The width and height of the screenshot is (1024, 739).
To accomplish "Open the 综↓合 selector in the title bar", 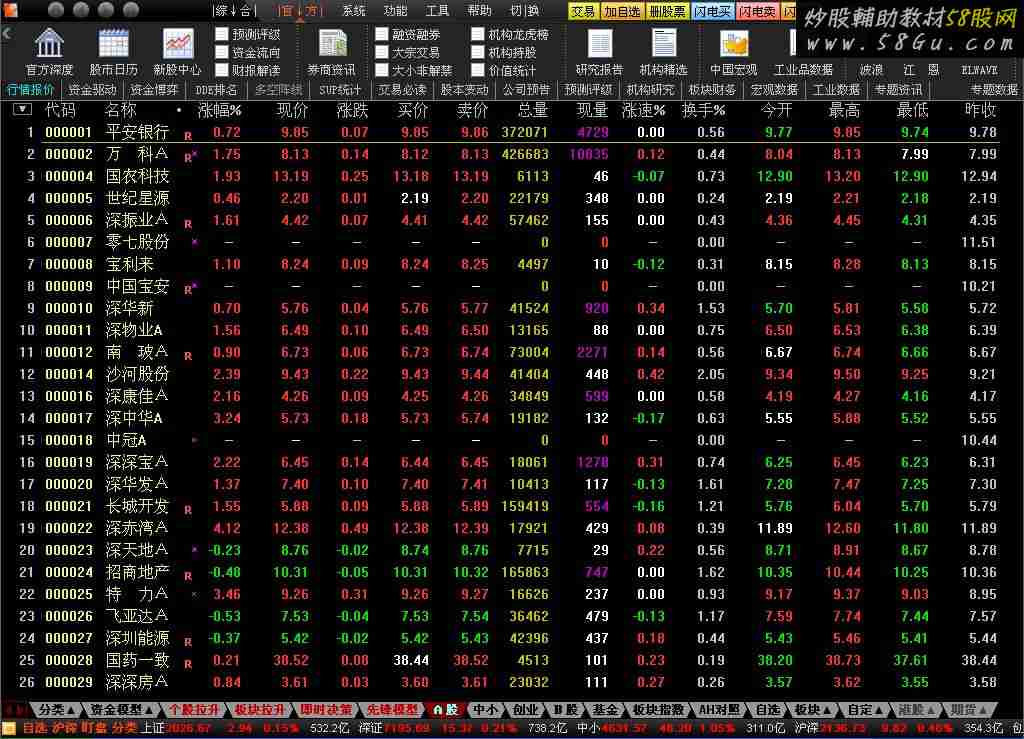I will click(234, 10).
